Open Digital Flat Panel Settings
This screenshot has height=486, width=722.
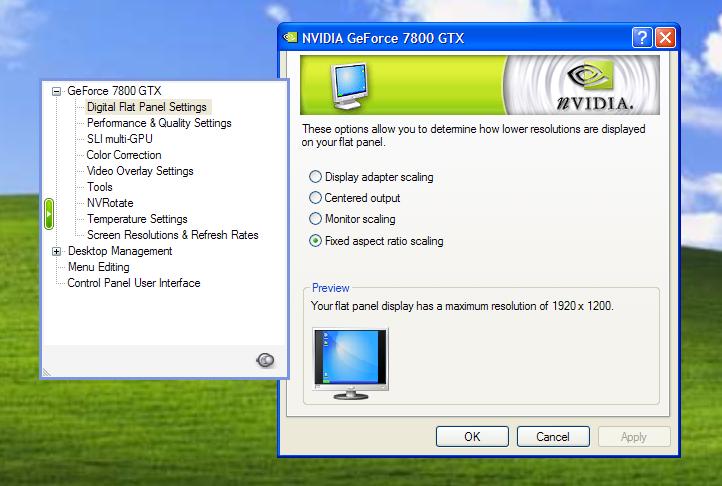click(x=147, y=107)
